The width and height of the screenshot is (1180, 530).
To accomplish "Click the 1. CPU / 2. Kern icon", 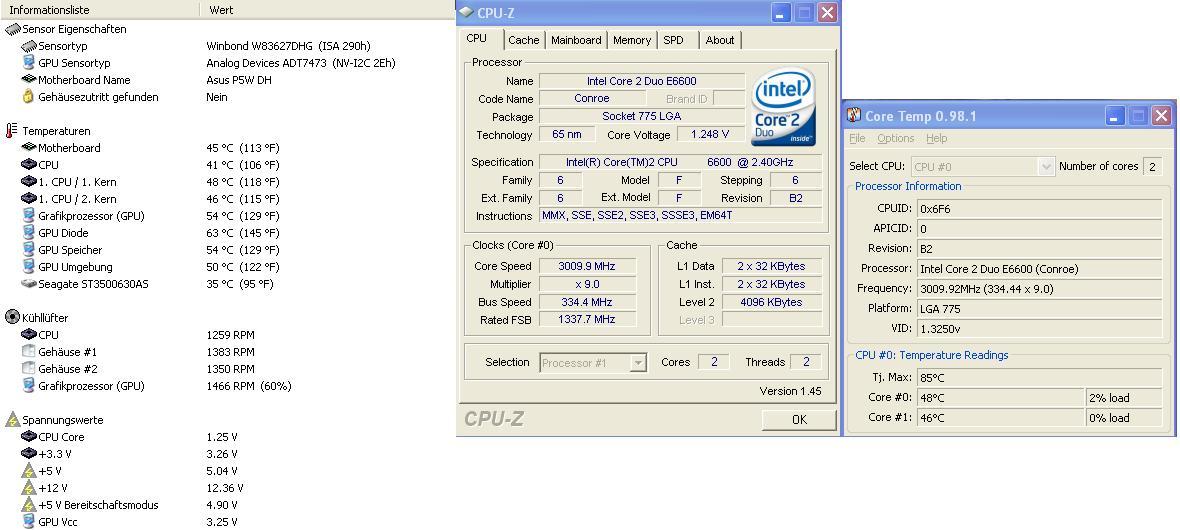I will (x=29, y=199).
